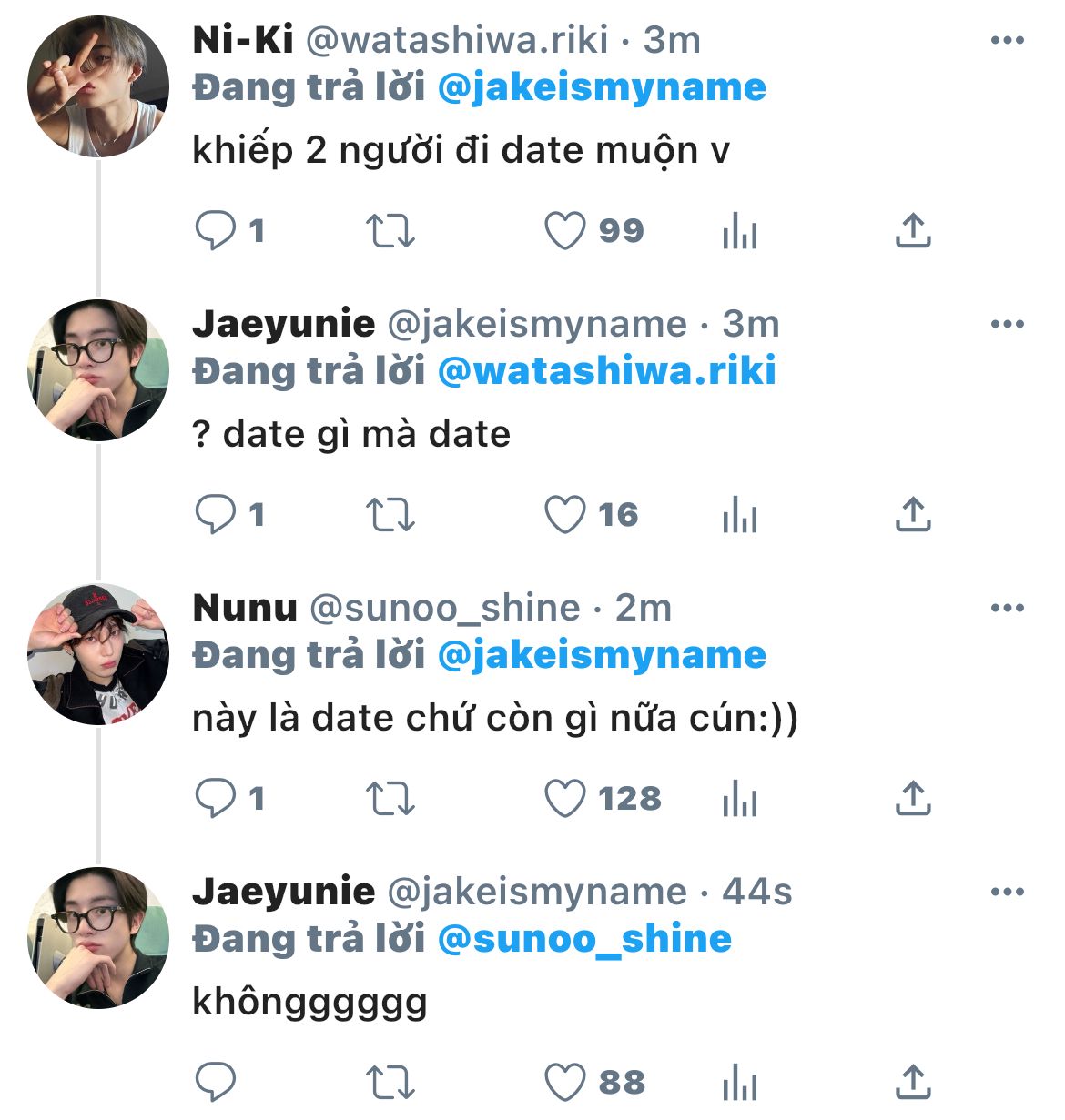This screenshot has height=1120, width=1065.
Task: Open @sunoo_shine mention link
Action: pyautogui.click(x=584, y=940)
